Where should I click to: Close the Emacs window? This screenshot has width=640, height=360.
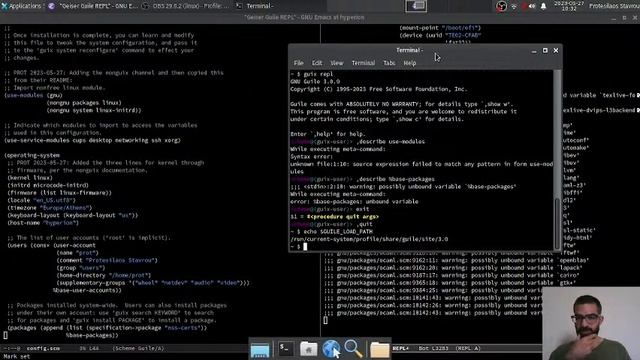tap(635, 18)
